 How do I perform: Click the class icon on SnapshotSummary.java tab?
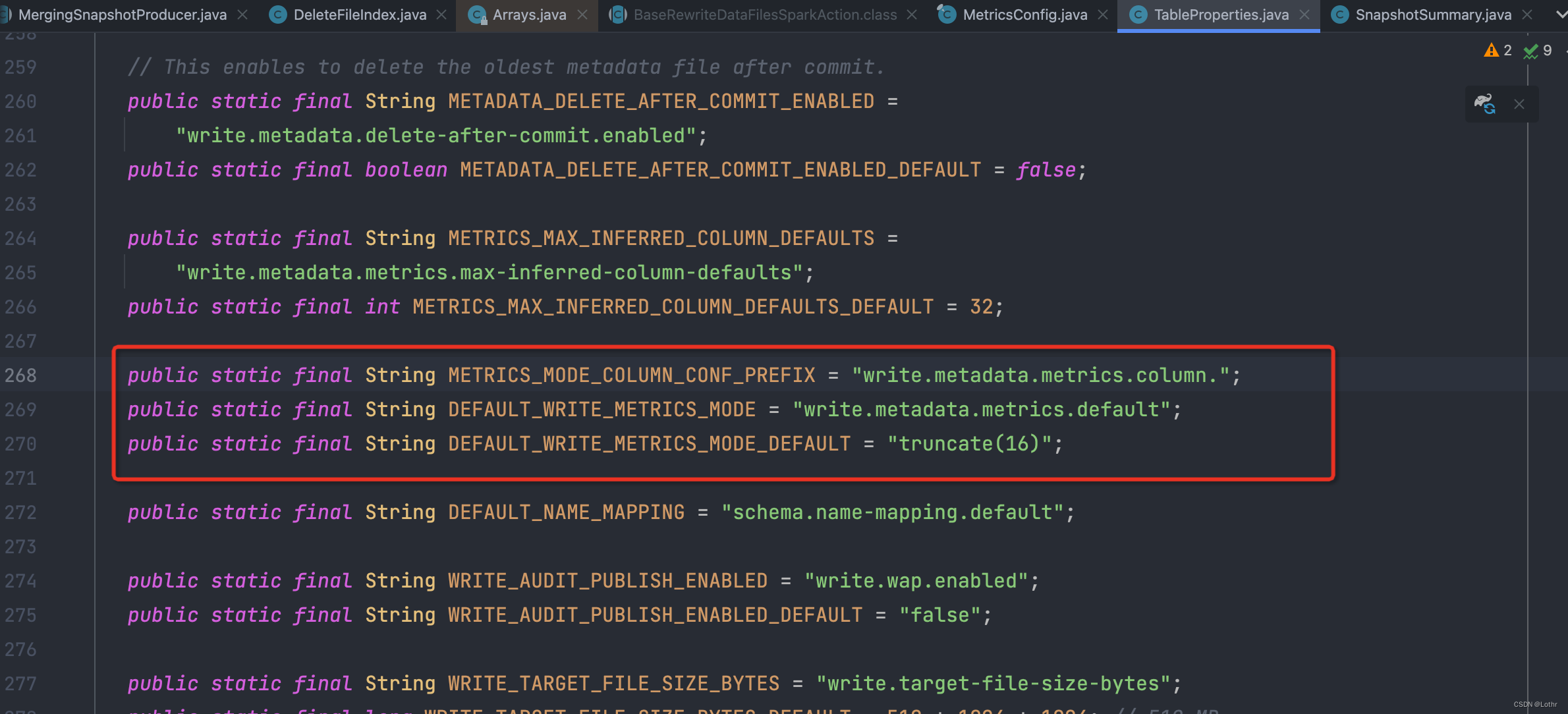(1339, 14)
